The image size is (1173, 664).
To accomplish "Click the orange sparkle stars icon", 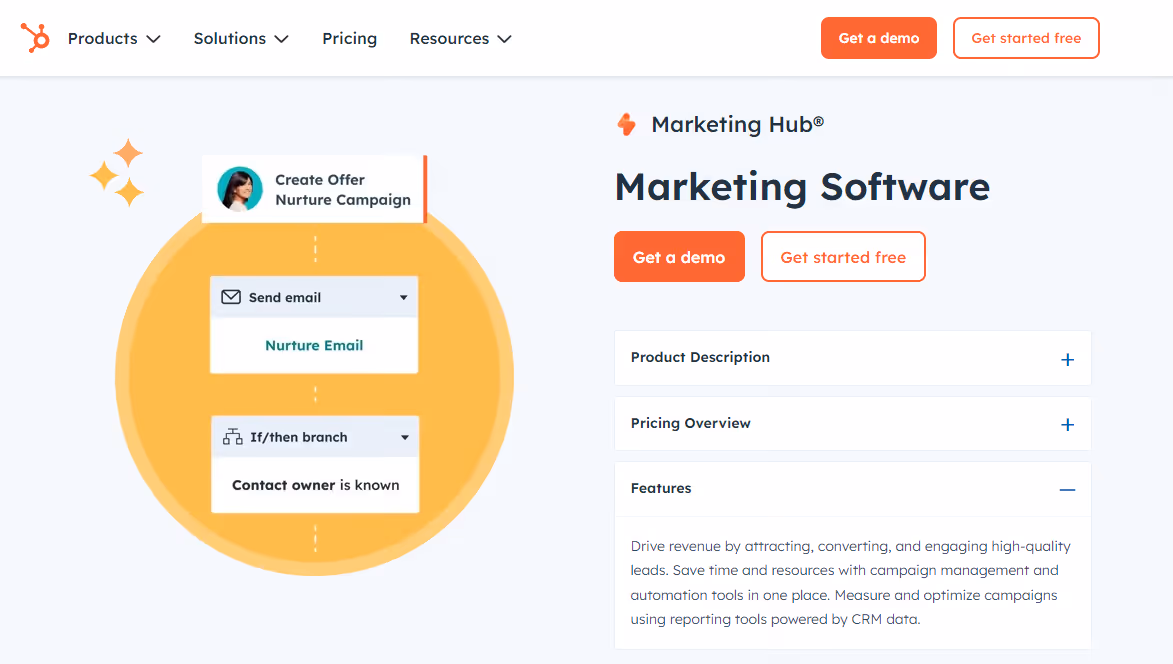I will tap(117, 172).
